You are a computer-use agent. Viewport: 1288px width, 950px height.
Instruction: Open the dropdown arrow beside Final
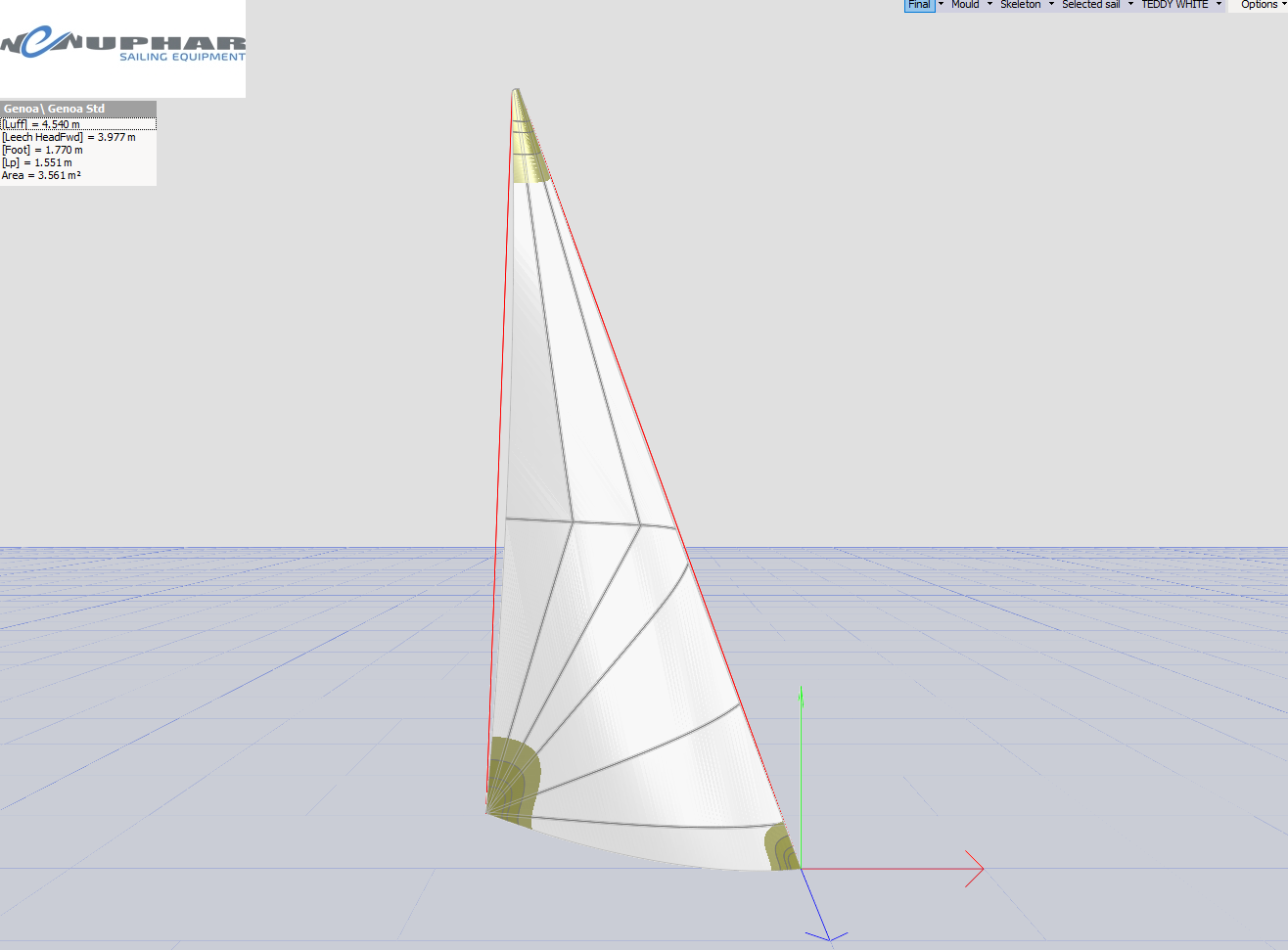(x=942, y=5)
